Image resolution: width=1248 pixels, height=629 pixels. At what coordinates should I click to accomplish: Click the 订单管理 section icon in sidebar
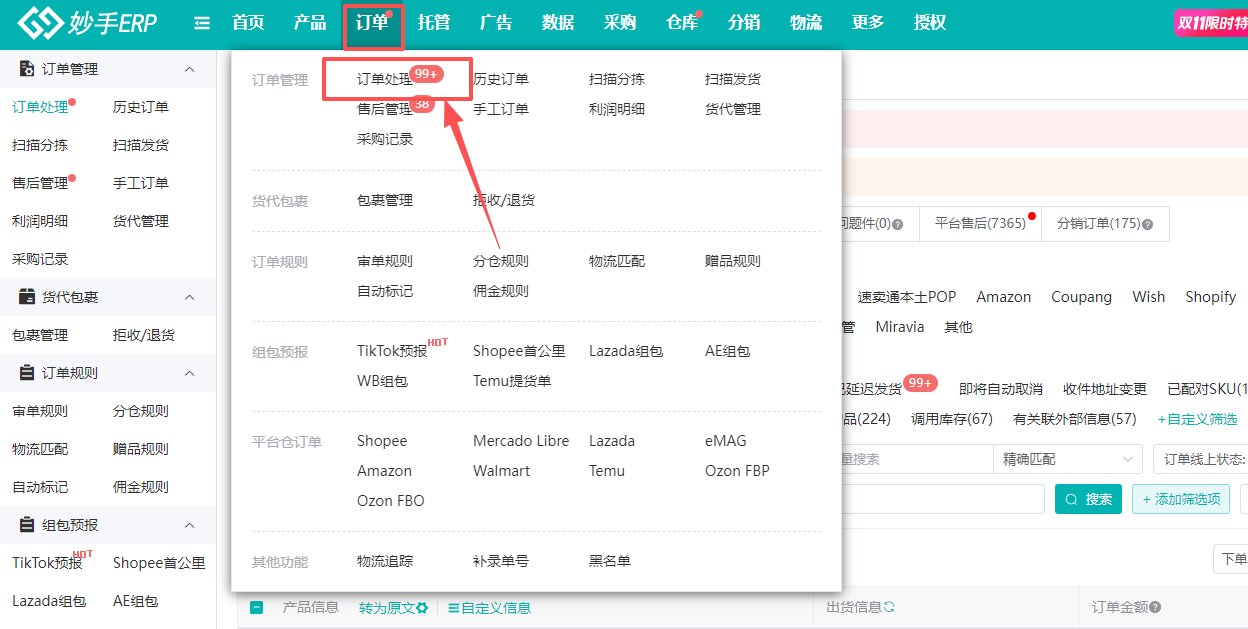pos(24,69)
